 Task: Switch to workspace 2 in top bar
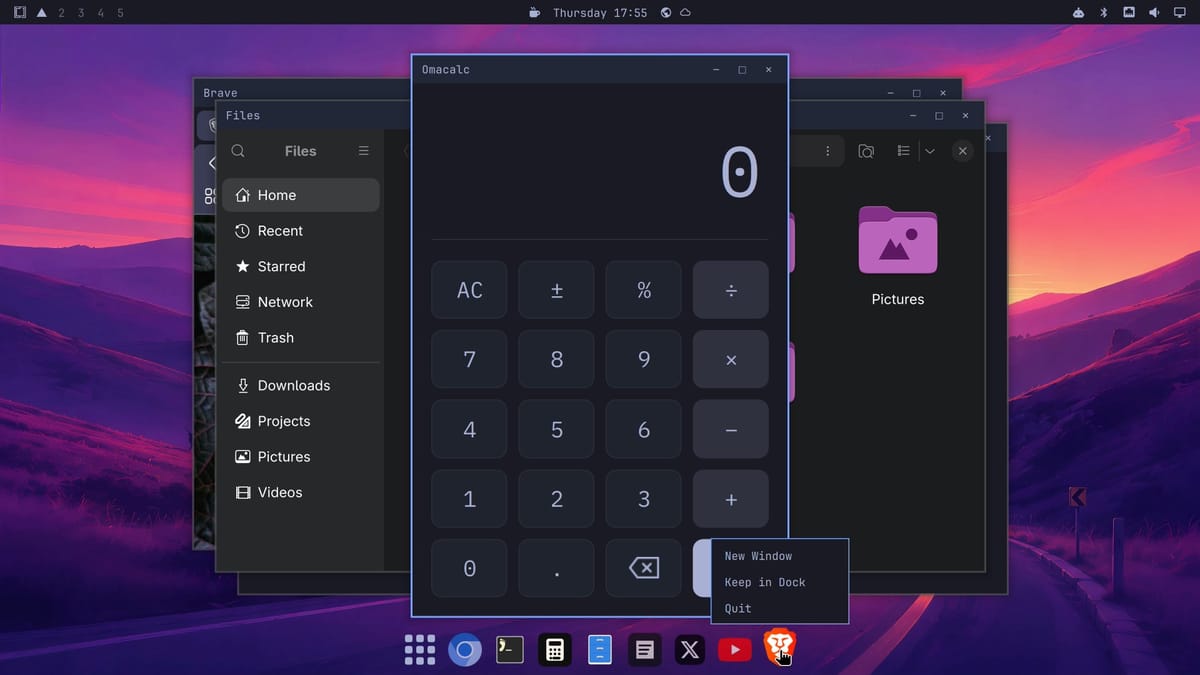pyautogui.click(x=61, y=13)
